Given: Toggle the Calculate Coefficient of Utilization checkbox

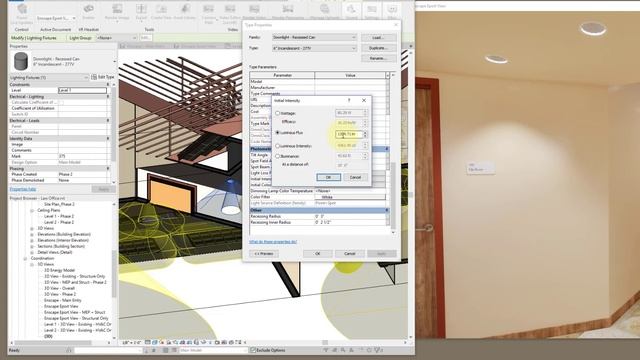Looking at the screenshot, I should pos(61,102).
